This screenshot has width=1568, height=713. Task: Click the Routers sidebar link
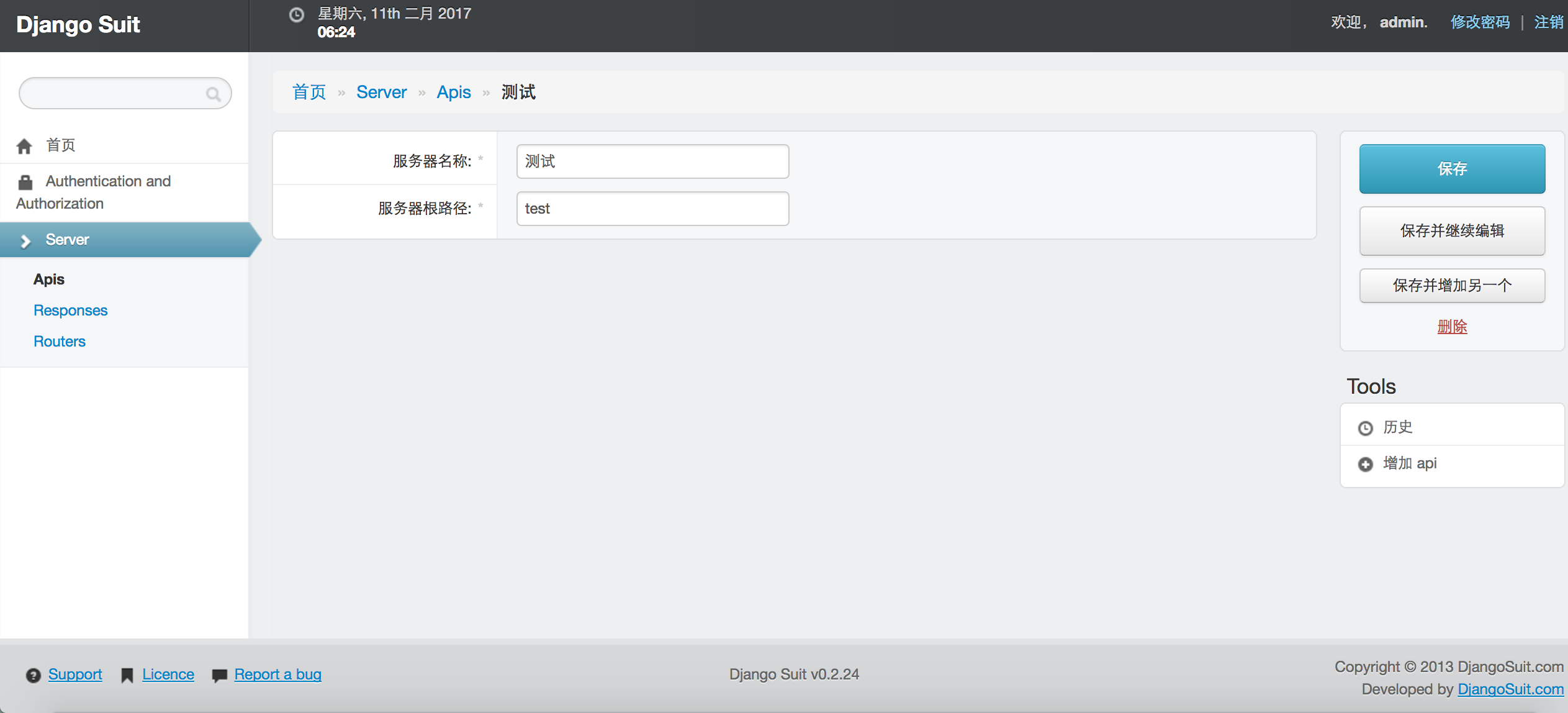click(x=59, y=341)
